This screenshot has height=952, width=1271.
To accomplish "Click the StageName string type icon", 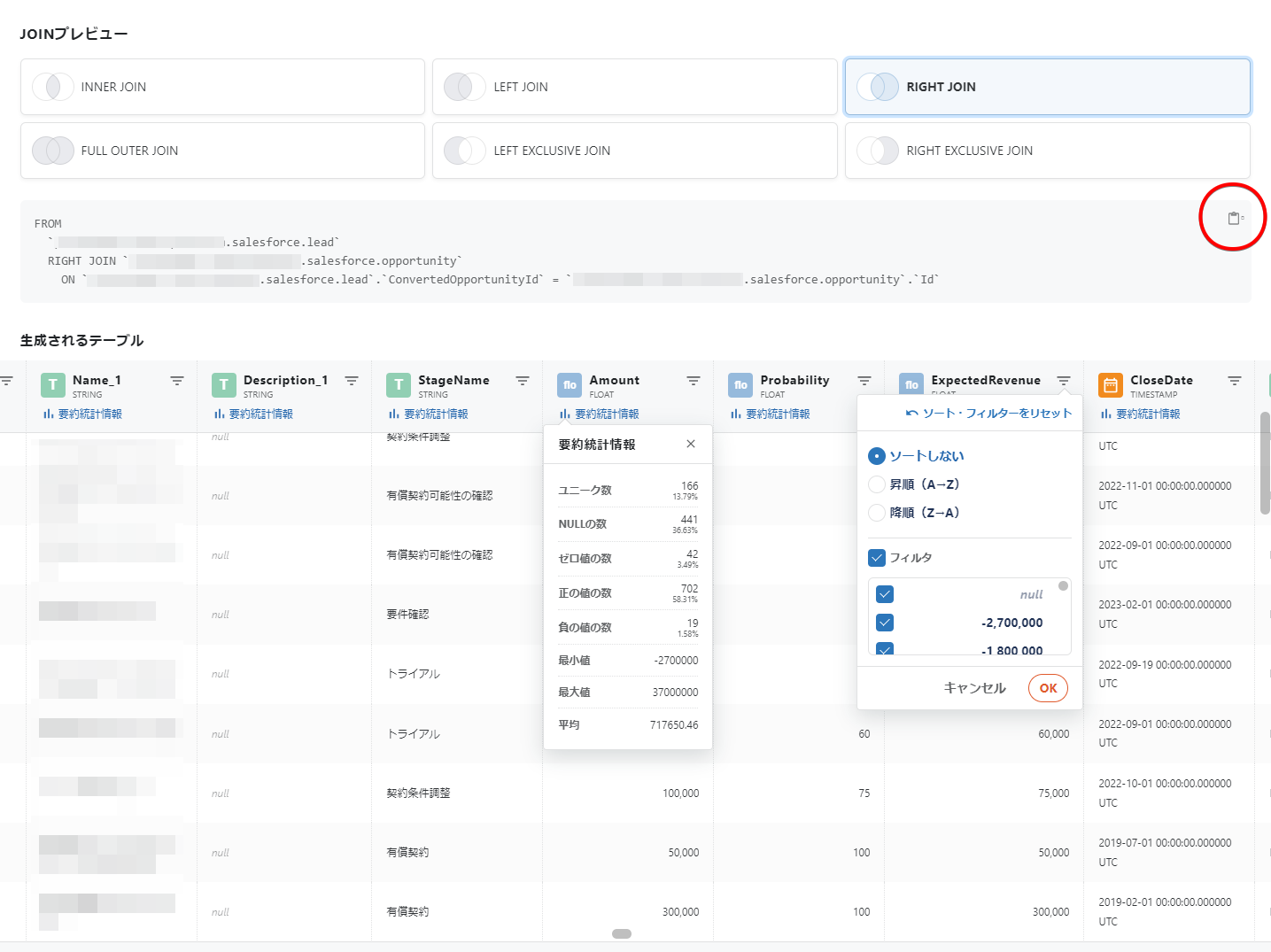I will coord(399,385).
